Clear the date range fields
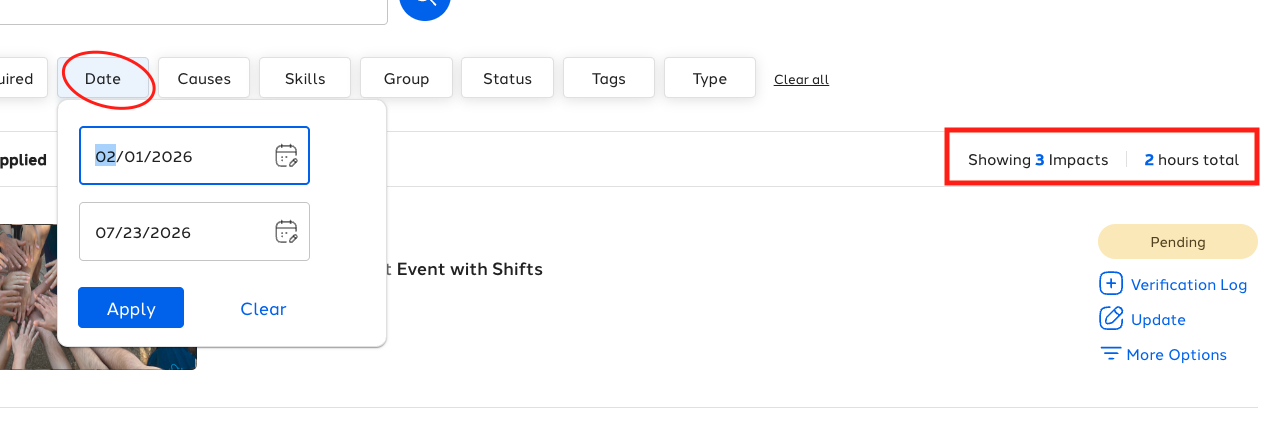This screenshot has width=1284, height=421. (x=263, y=309)
